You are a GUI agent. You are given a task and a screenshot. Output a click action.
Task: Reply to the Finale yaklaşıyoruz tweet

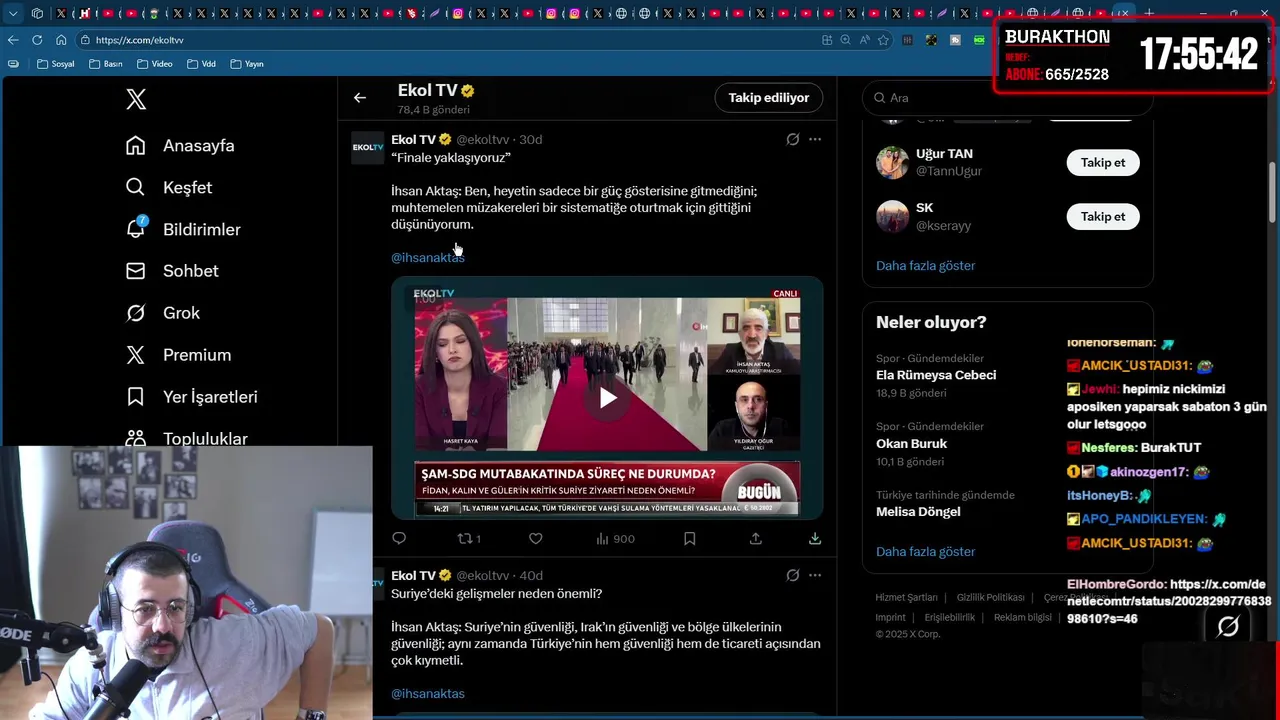[x=399, y=539]
